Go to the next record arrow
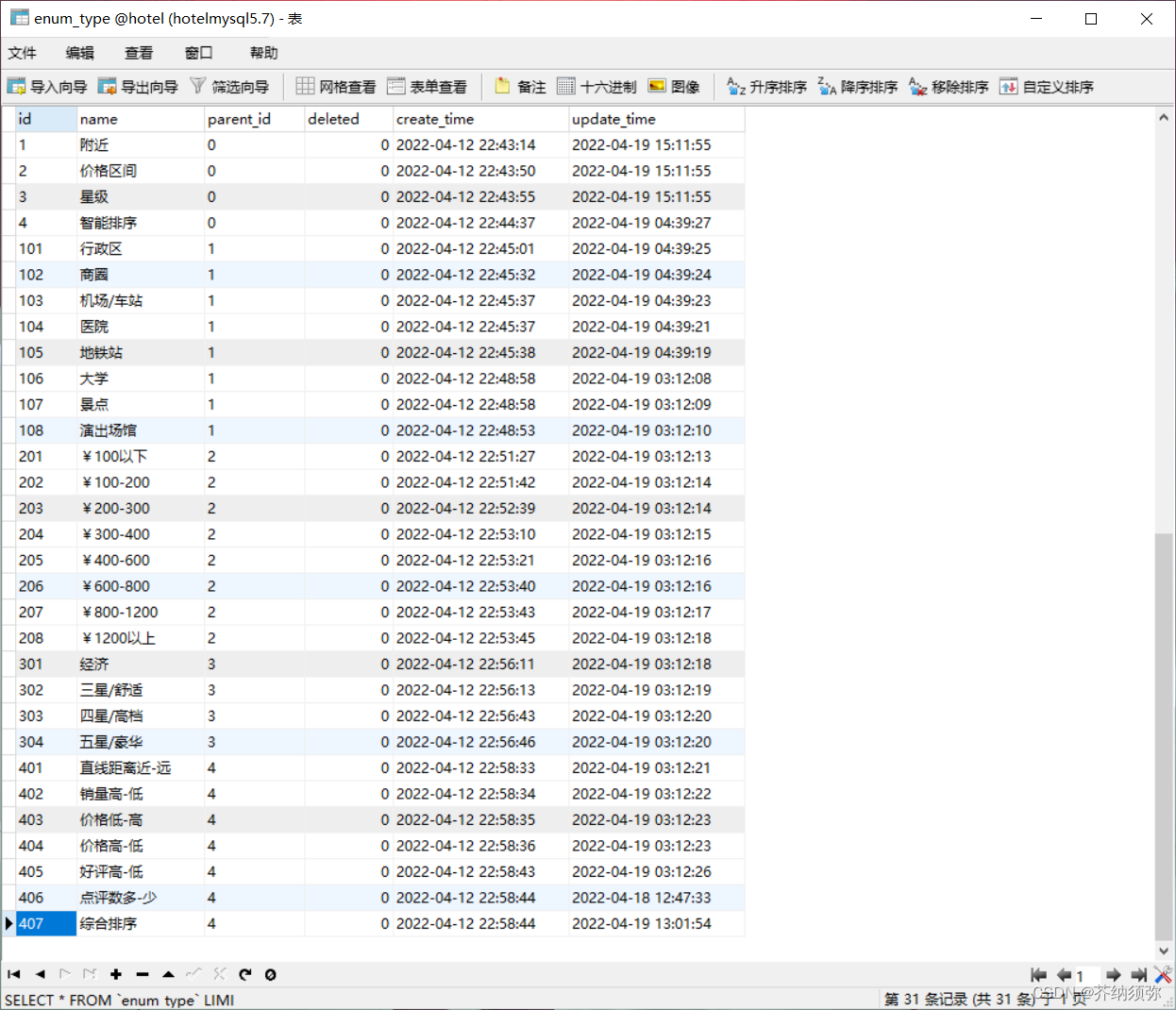 point(65,974)
